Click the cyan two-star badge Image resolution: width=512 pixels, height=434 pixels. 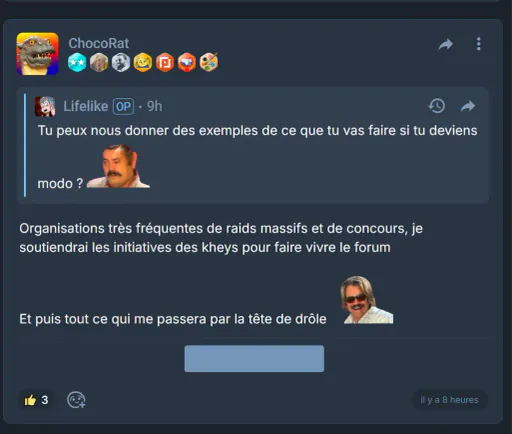point(77,62)
